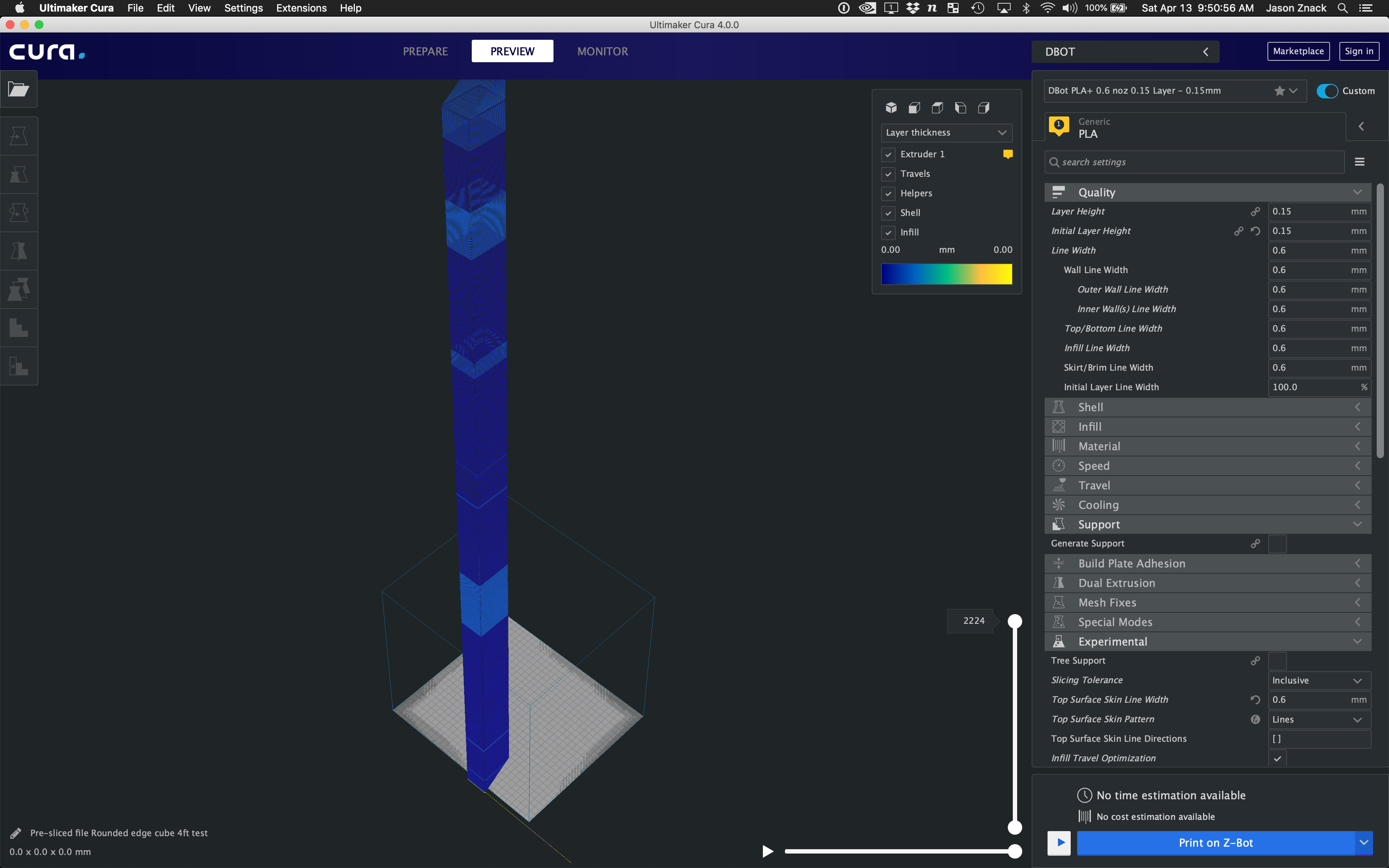Switch to left side view camera icon
This screenshot has width=1389, height=868.
tap(960, 107)
